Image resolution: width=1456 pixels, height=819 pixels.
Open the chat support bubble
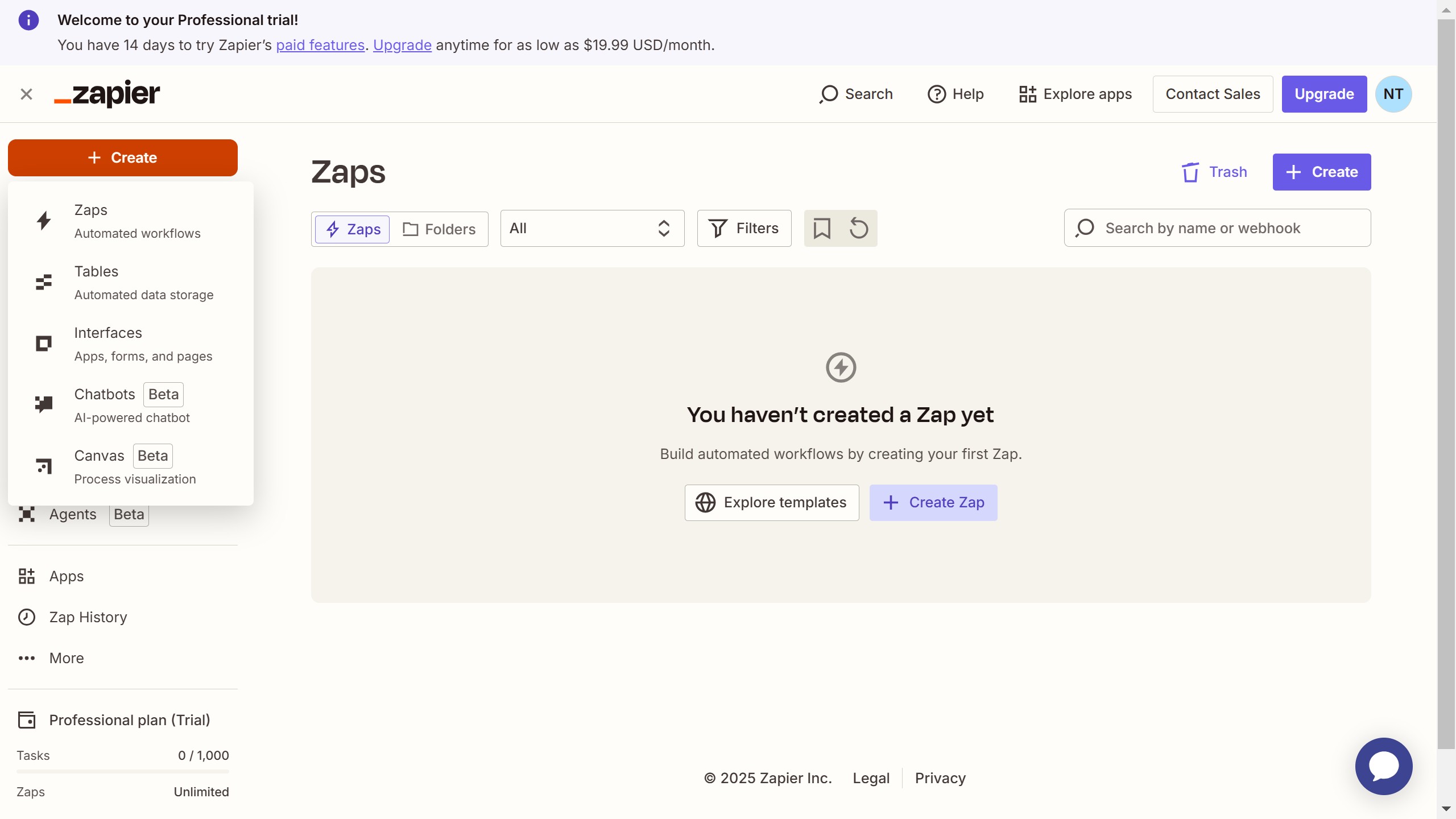[x=1384, y=766]
